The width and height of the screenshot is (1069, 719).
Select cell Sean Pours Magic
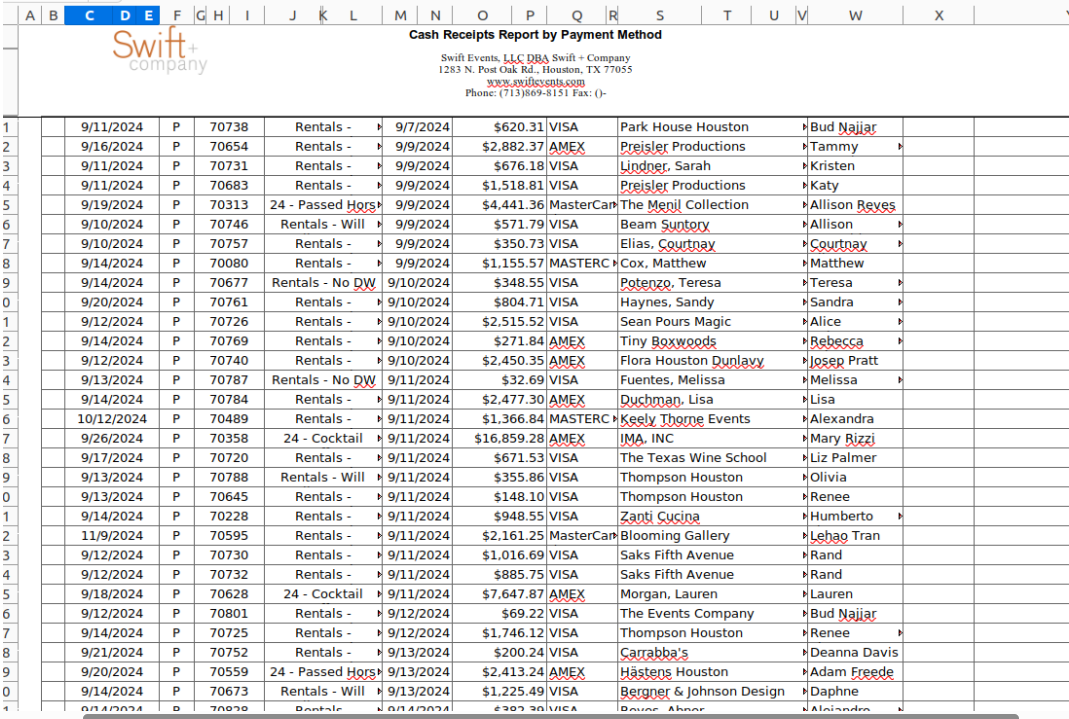[x=712, y=321]
